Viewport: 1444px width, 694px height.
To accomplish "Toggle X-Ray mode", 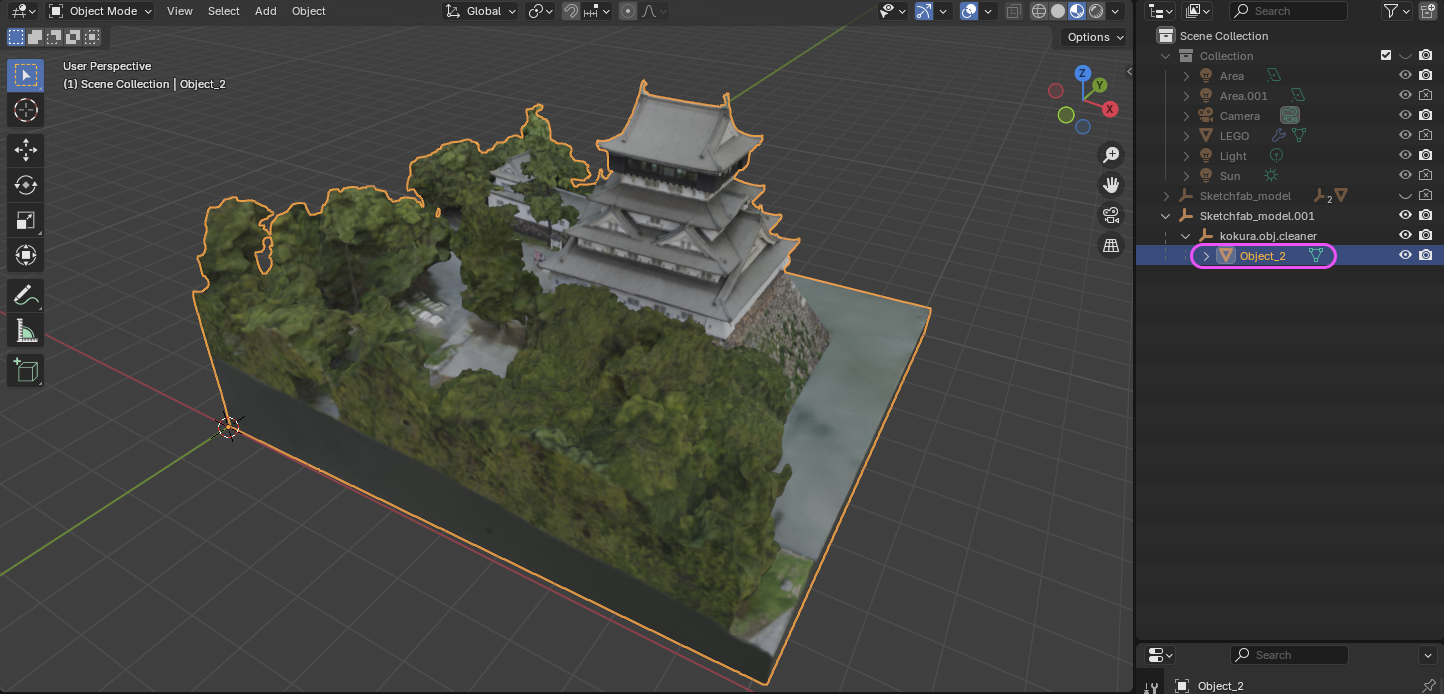I will click(x=1014, y=11).
